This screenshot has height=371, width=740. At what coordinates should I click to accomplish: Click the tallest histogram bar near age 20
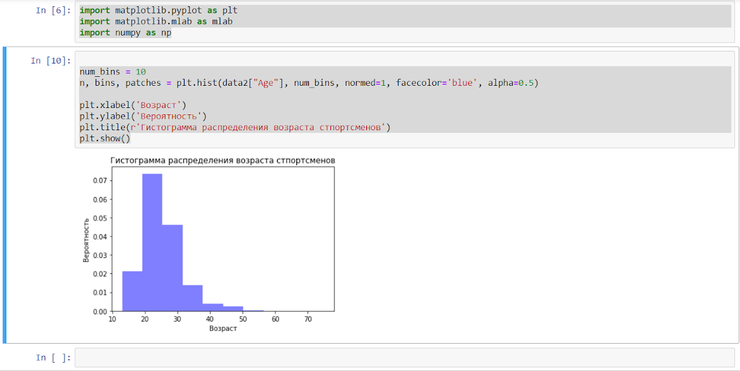coord(152,243)
